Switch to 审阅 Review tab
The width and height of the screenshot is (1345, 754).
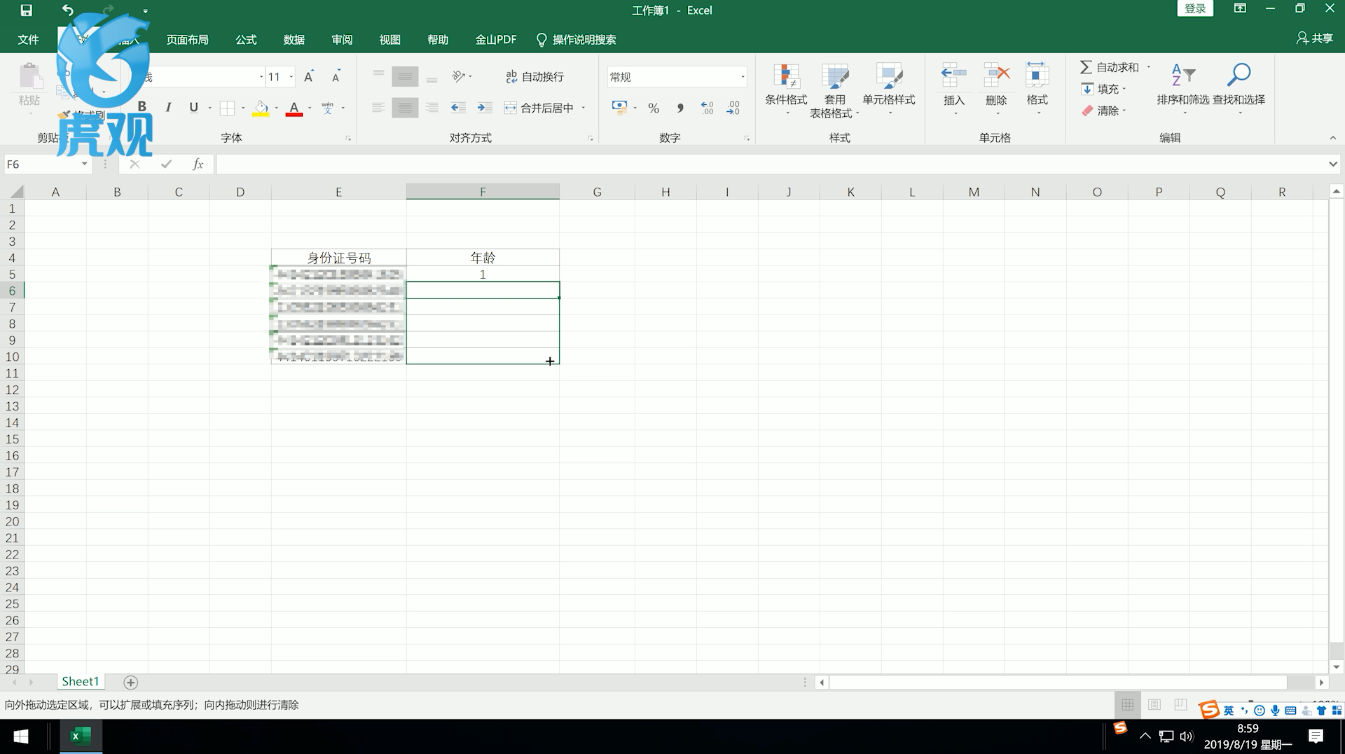[x=342, y=40]
